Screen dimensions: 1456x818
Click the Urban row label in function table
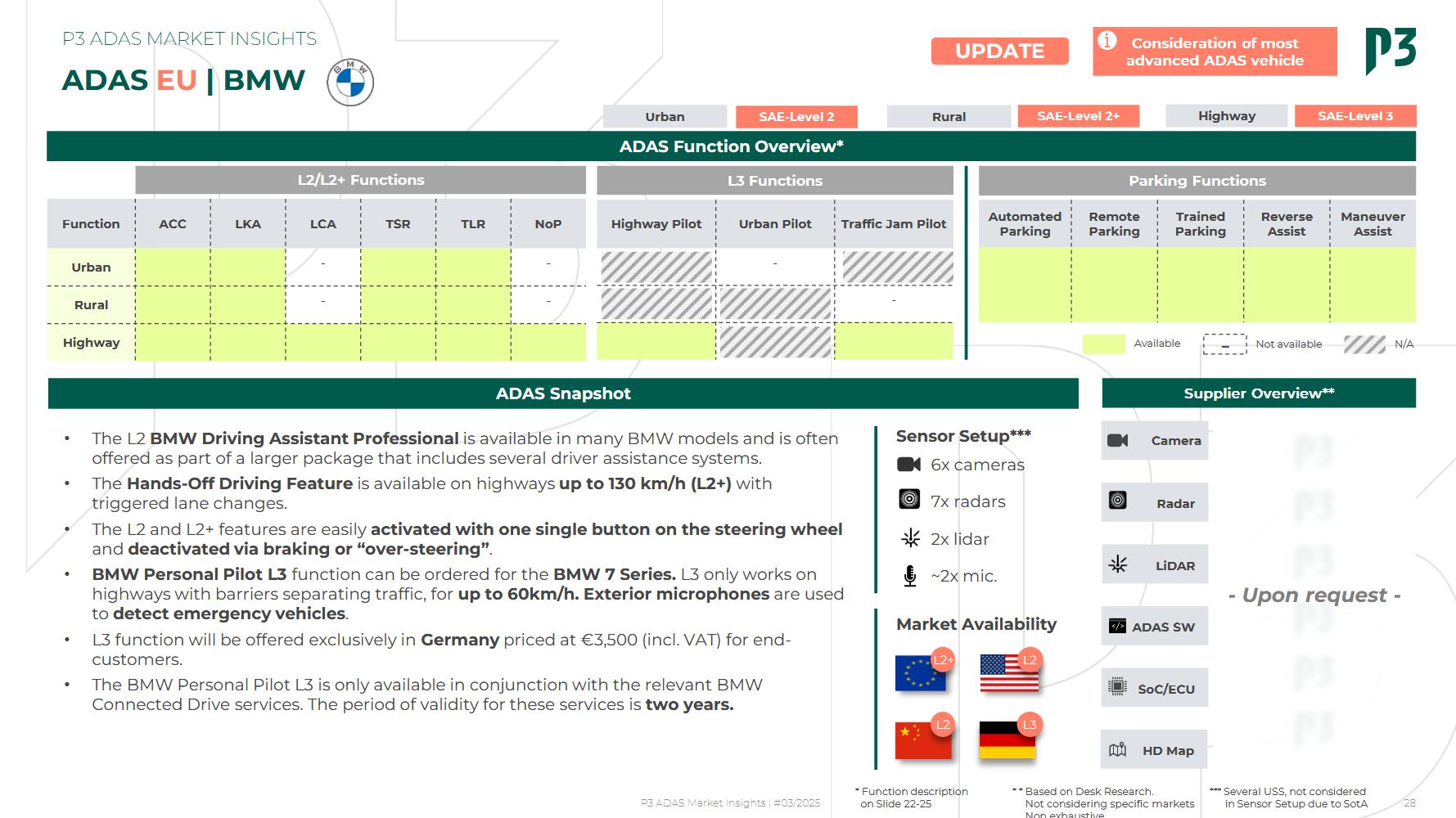91,267
